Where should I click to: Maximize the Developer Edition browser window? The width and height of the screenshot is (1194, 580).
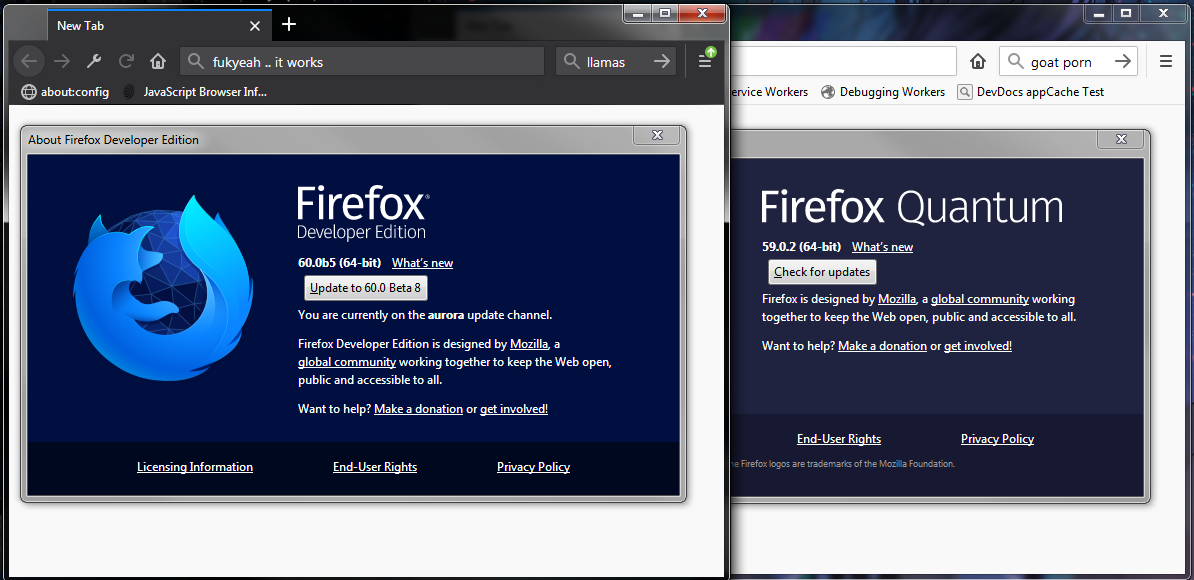665,13
